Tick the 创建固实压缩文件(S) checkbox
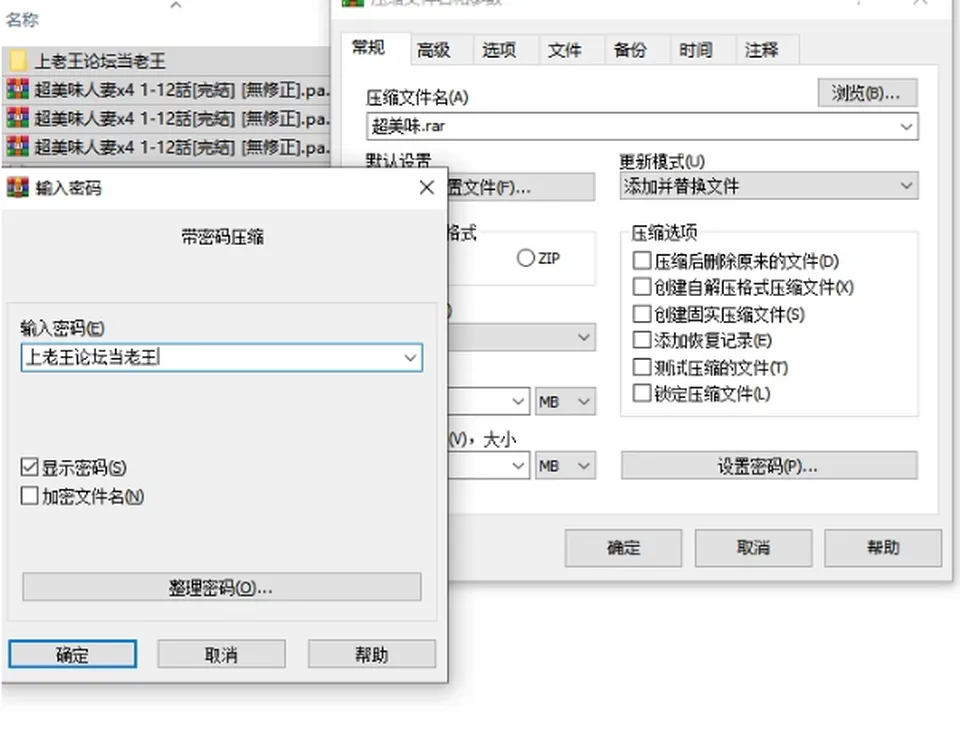The image size is (960, 756). tap(642, 314)
